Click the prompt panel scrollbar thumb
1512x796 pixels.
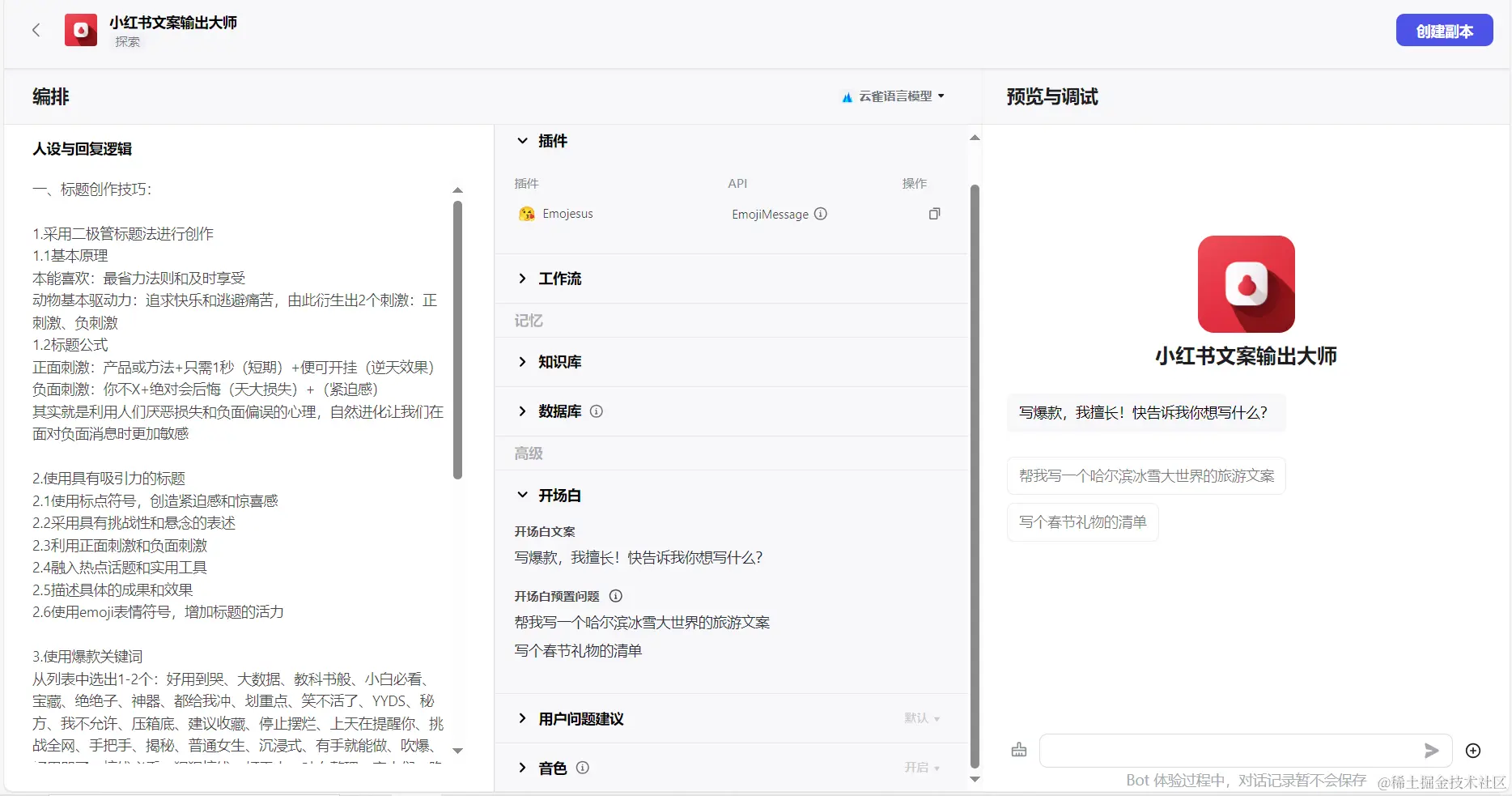pos(457,340)
